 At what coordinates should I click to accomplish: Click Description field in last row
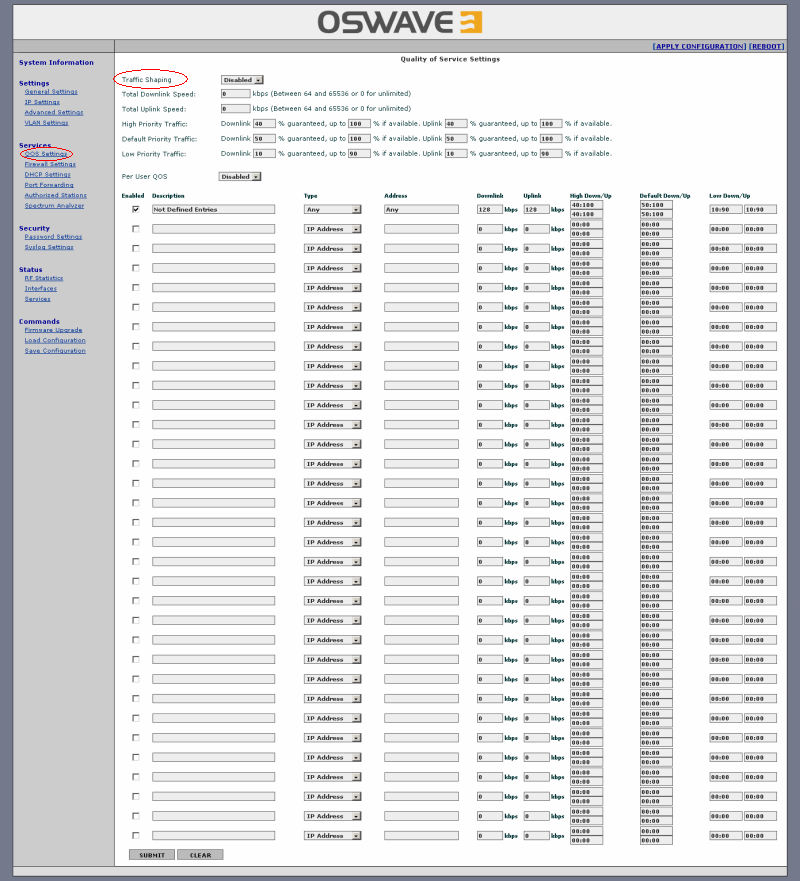213,835
